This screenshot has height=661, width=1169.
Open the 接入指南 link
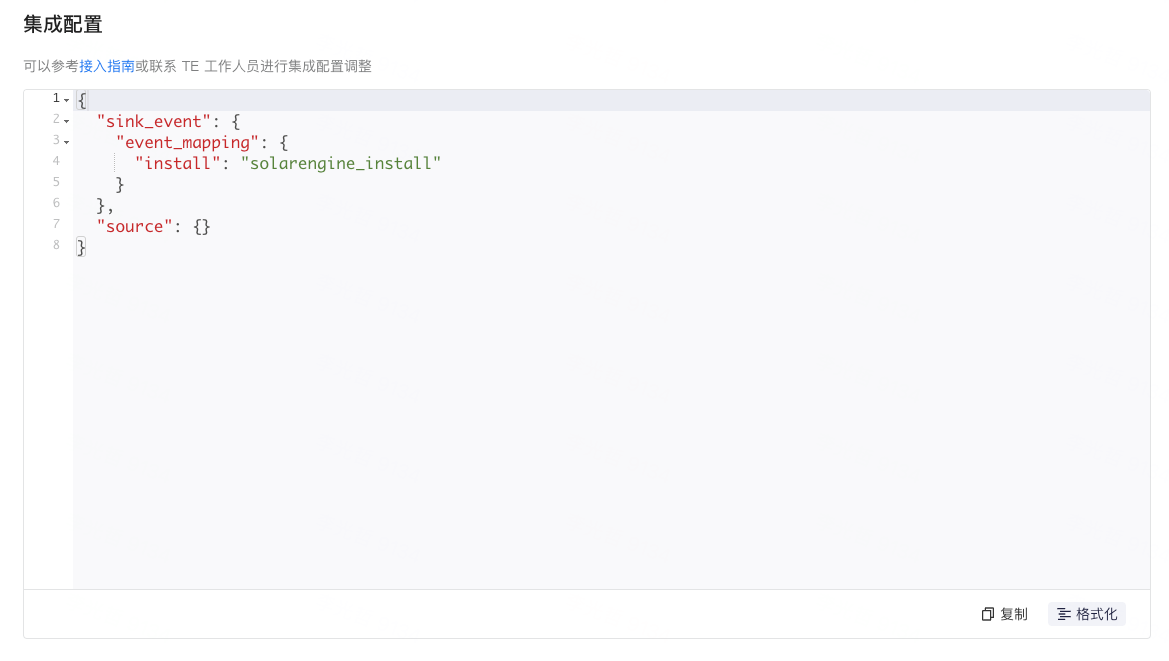click(107, 66)
